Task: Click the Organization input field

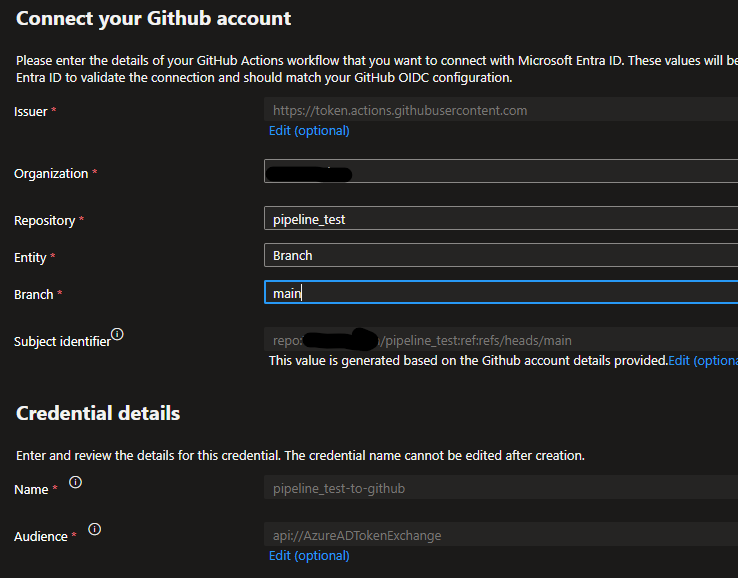Action: (501, 171)
